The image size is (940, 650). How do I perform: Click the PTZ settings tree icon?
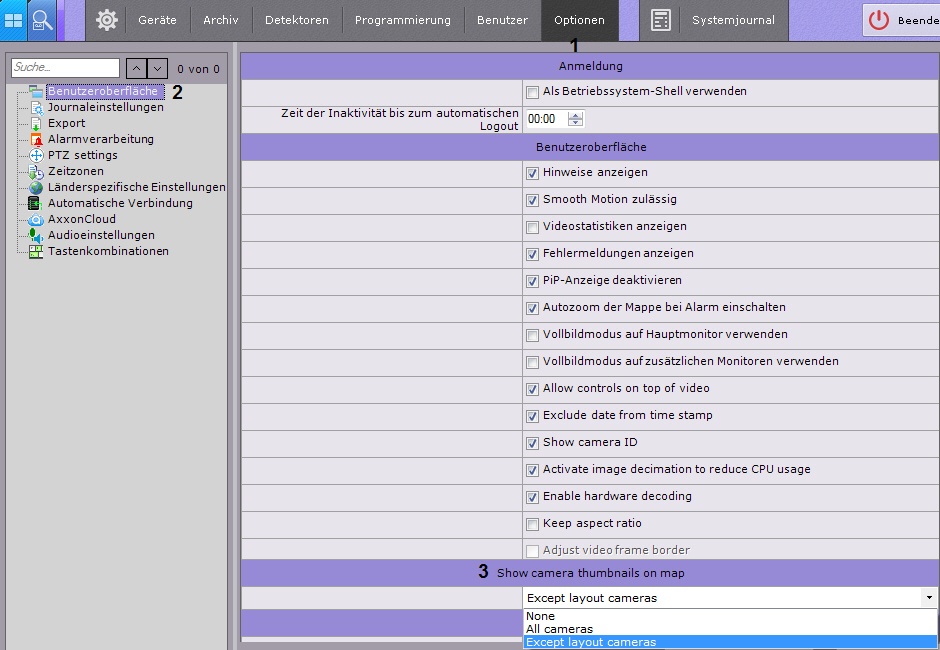pyautogui.click(x=37, y=156)
